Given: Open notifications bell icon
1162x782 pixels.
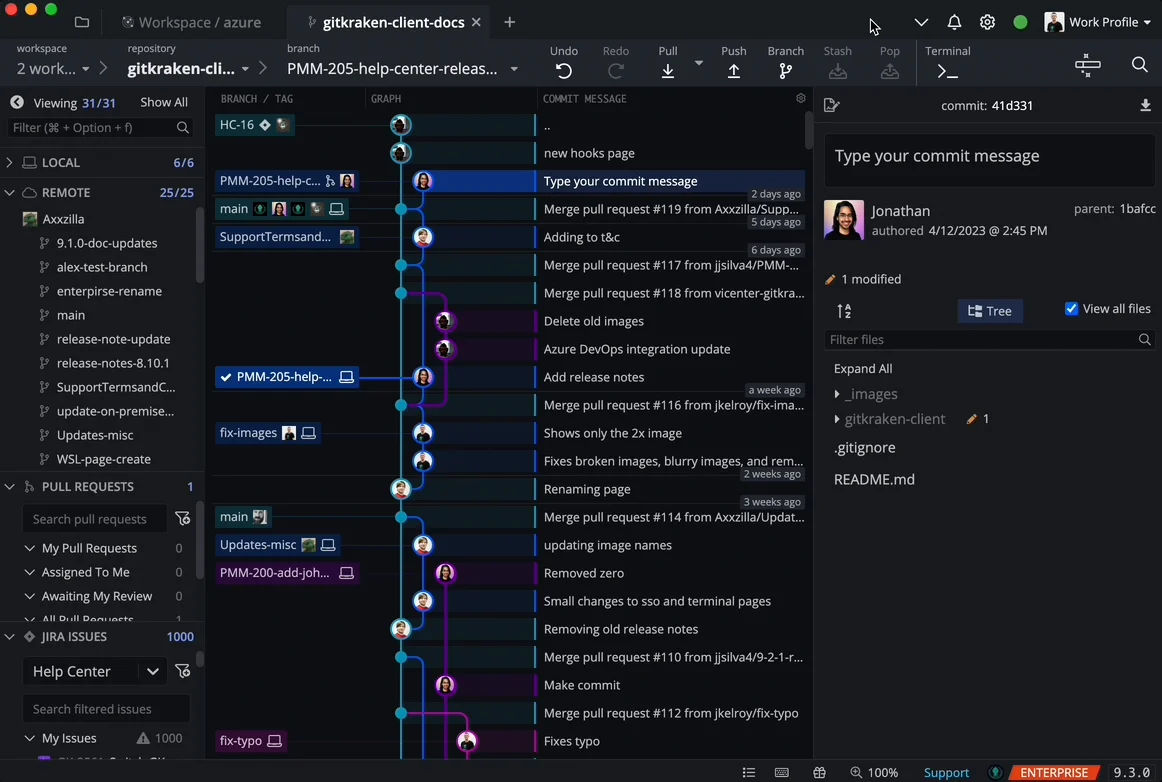Looking at the screenshot, I should click(x=954, y=22).
